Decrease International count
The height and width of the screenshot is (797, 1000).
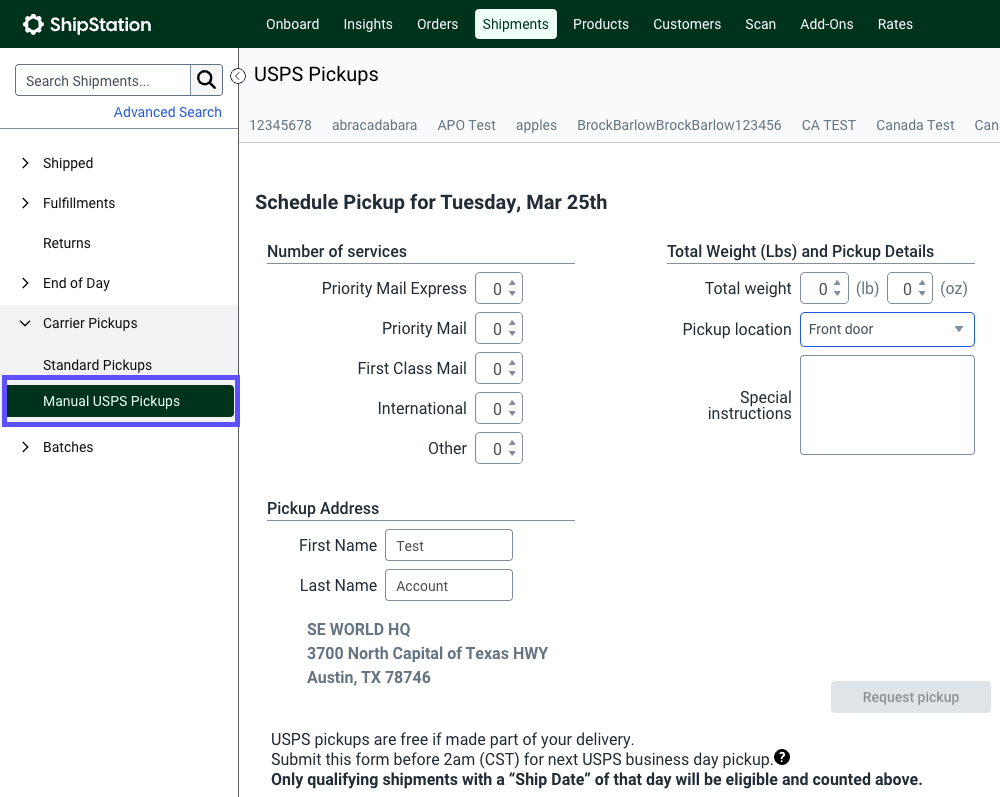pos(512,414)
